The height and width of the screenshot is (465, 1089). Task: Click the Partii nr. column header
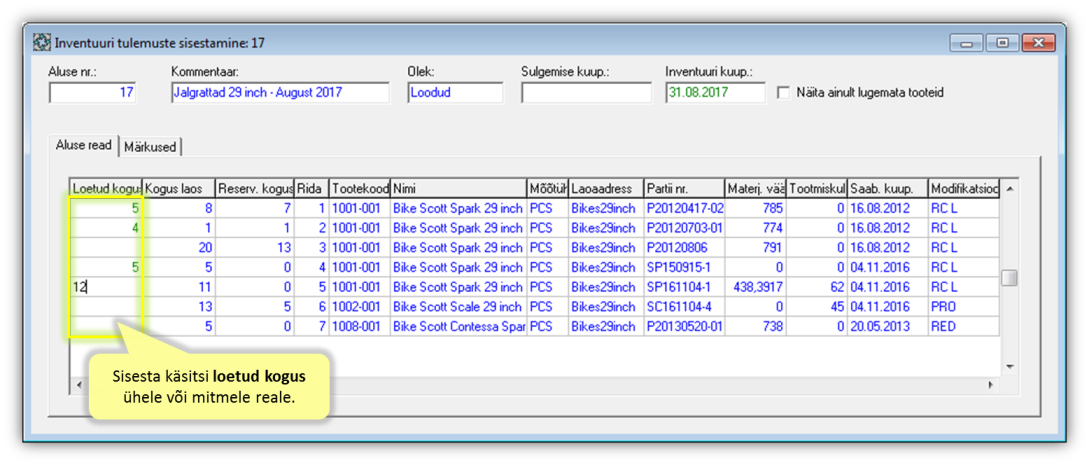(684, 187)
